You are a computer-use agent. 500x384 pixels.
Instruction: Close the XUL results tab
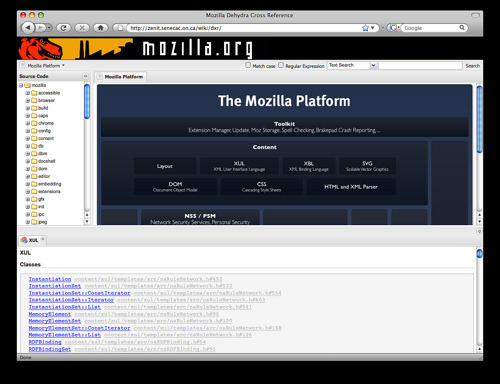[x=43, y=239]
